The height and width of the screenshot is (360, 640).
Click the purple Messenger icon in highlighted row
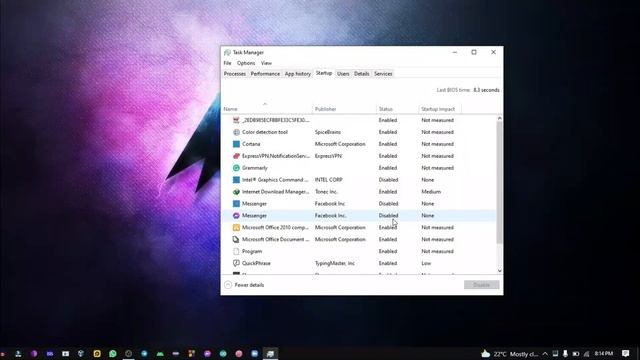coord(236,216)
